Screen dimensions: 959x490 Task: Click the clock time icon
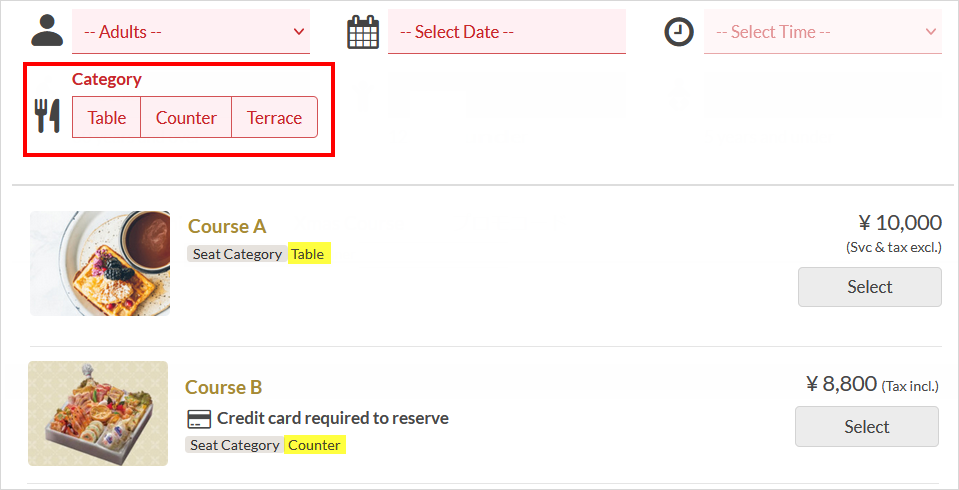point(679,32)
